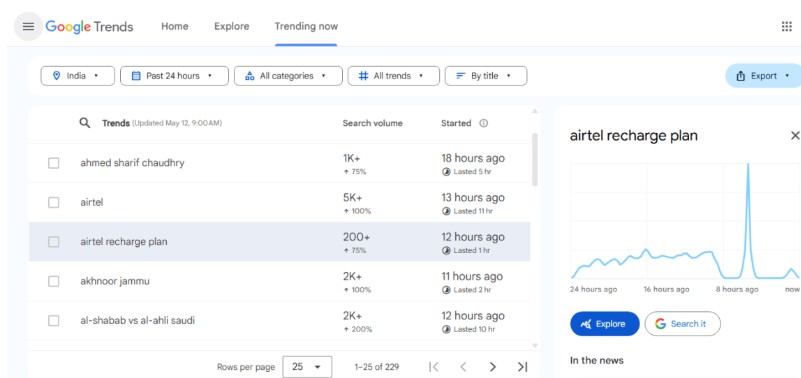
Task: Go to the first page of trends
Action: coord(434,367)
